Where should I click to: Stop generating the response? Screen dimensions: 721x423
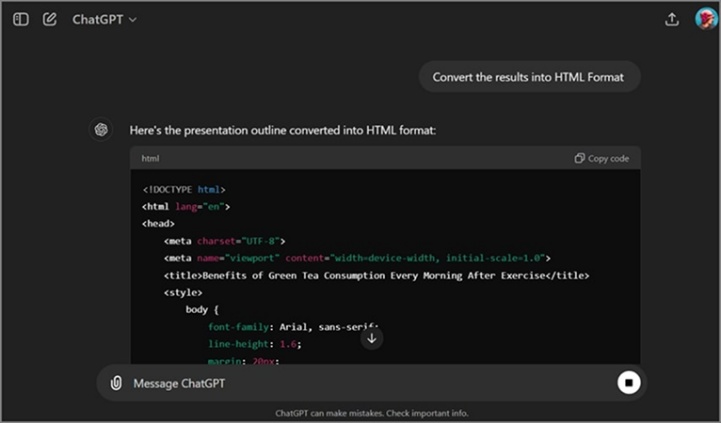coord(628,383)
